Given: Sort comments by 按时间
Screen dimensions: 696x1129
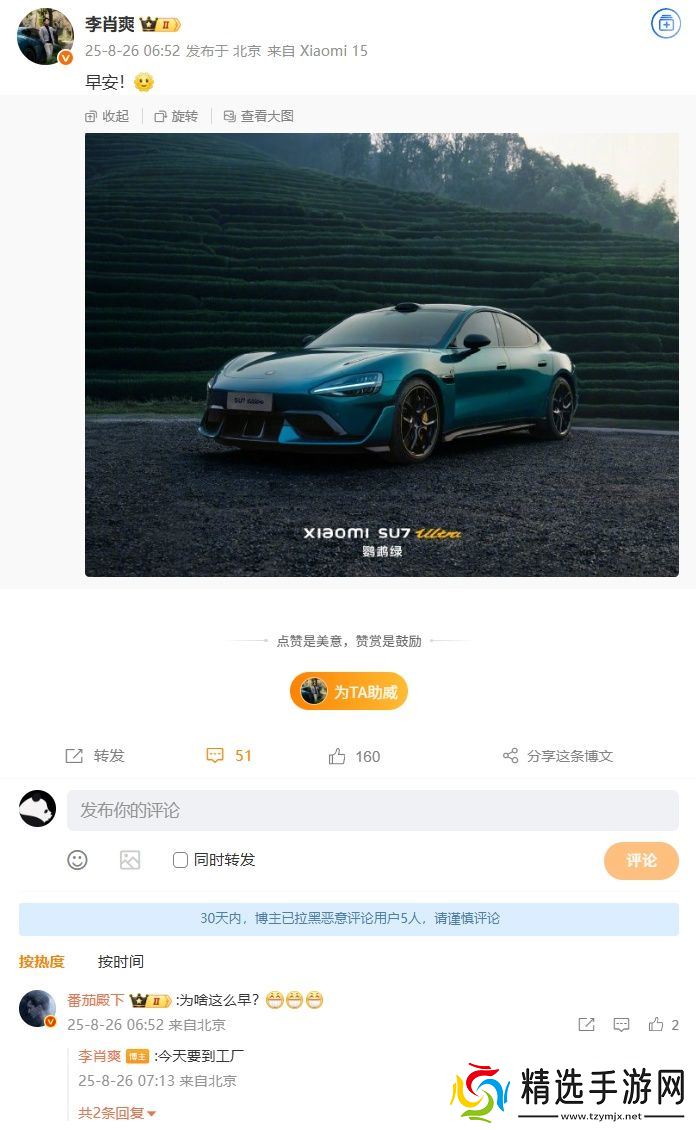Looking at the screenshot, I should coord(121,961).
